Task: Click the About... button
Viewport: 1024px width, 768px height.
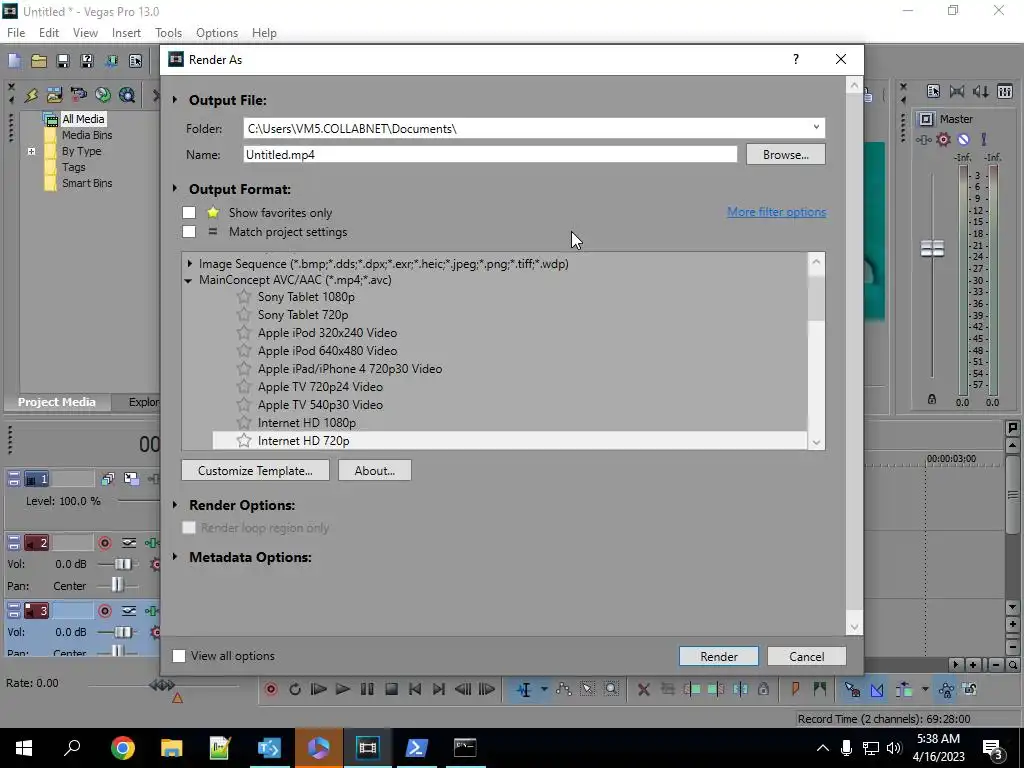Action: pyautogui.click(x=375, y=471)
